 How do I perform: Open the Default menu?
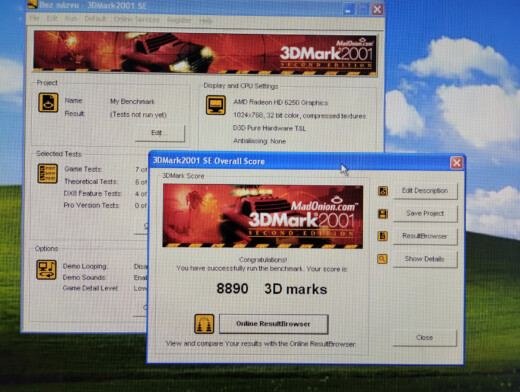[x=95, y=19]
